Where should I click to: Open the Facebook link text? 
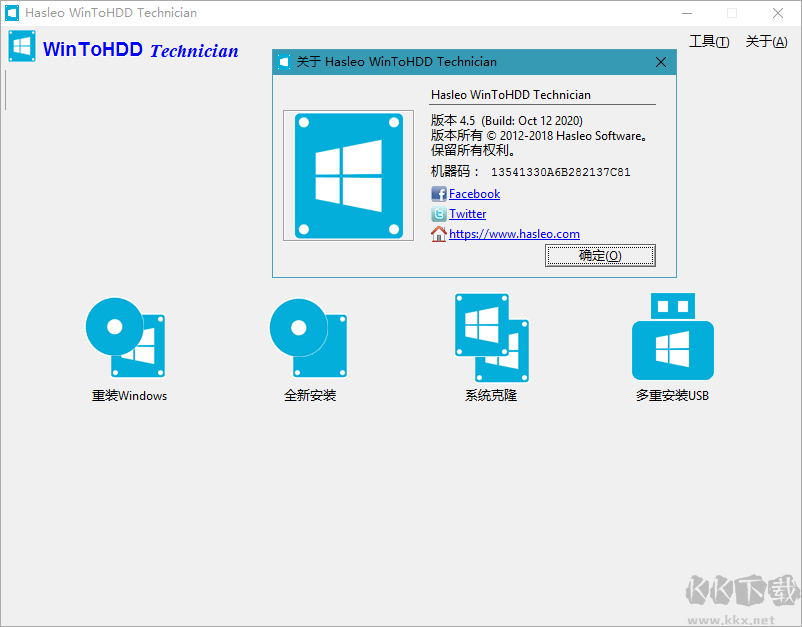(x=474, y=194)
